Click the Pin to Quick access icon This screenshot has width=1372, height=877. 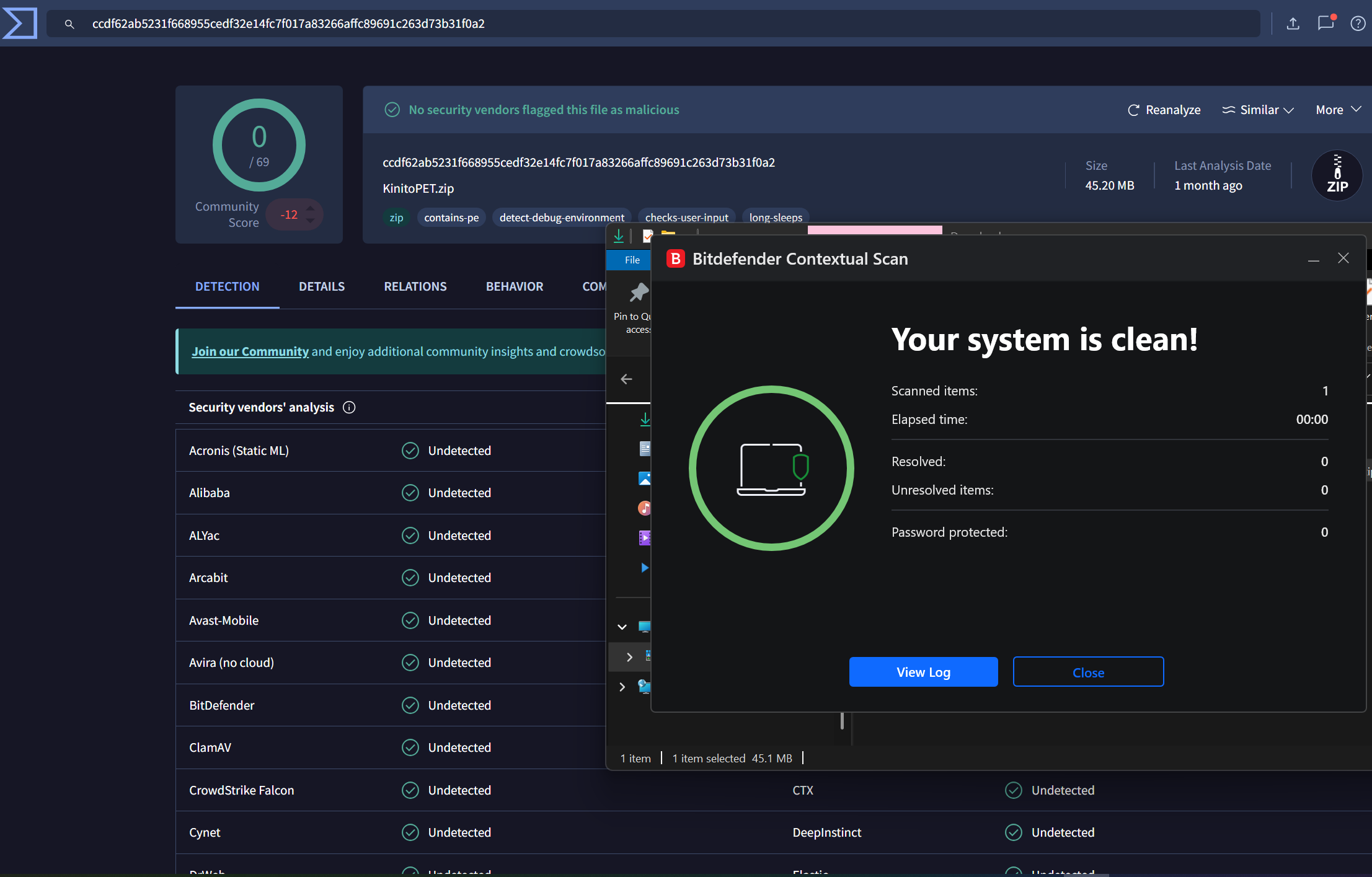pos(639,293)
